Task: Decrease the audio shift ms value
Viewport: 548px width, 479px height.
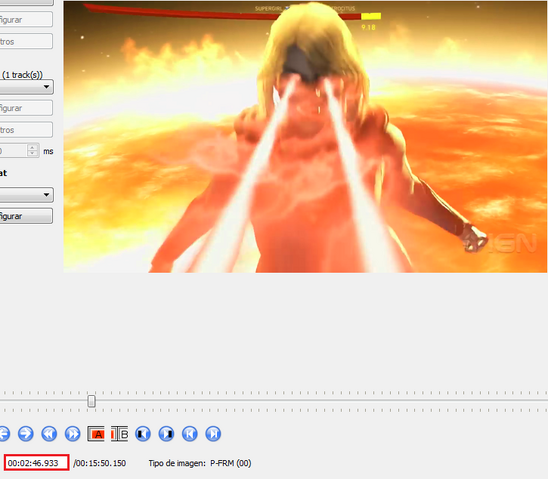Action: click(33, 153)
